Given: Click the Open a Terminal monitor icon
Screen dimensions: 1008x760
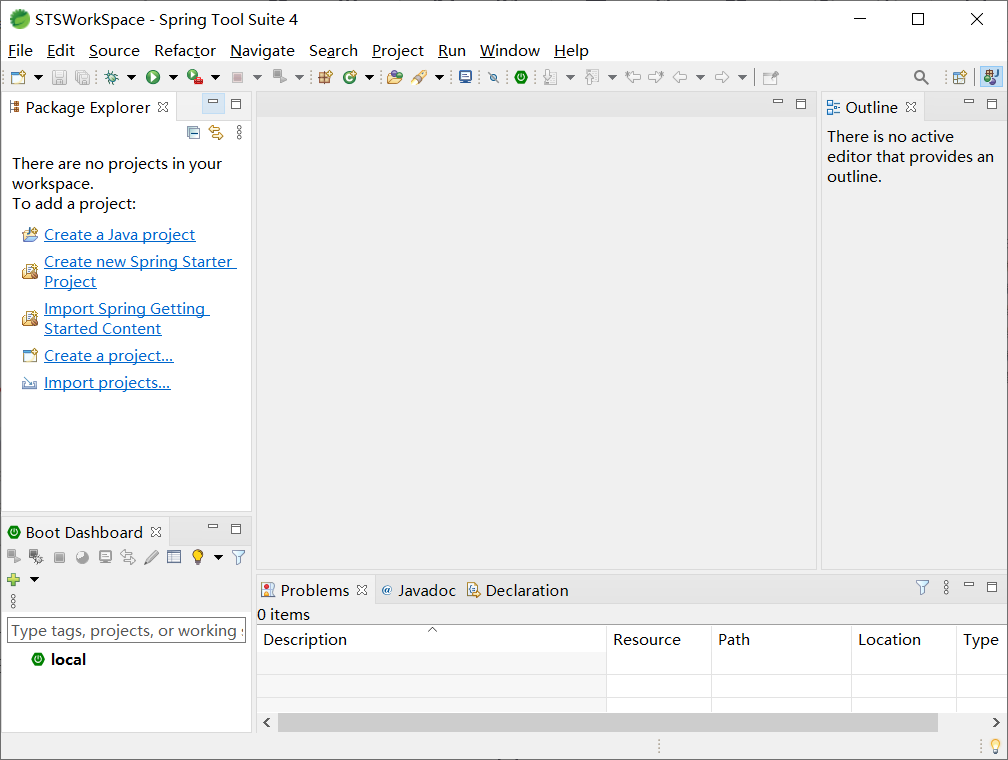Looking at the screenshot, I should pyautogui.click(x=465, y=77).
